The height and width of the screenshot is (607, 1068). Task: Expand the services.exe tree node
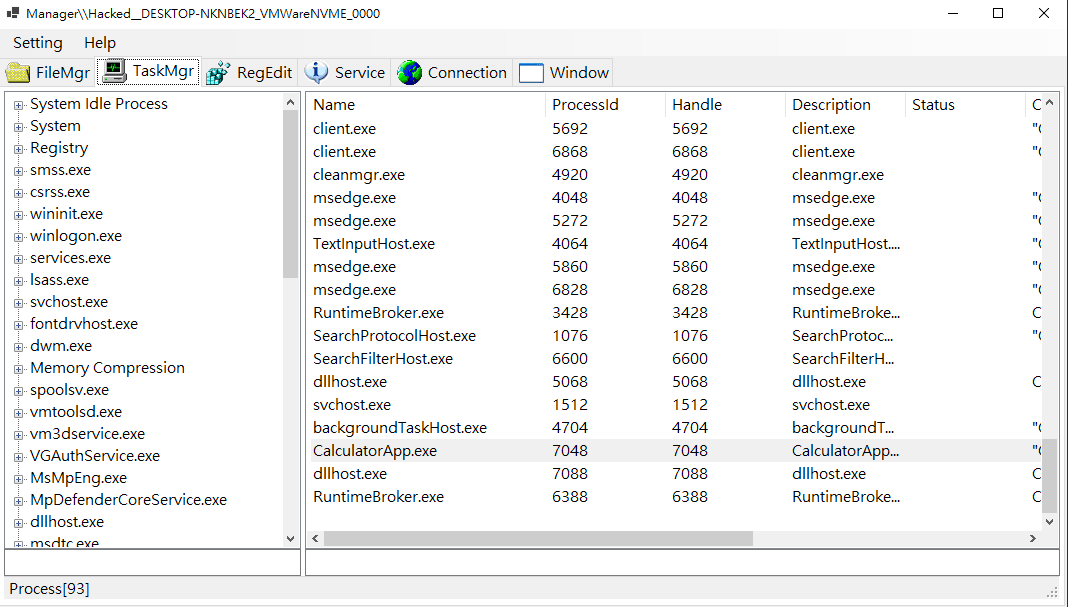pyautogui.click(x=18, y=258)
